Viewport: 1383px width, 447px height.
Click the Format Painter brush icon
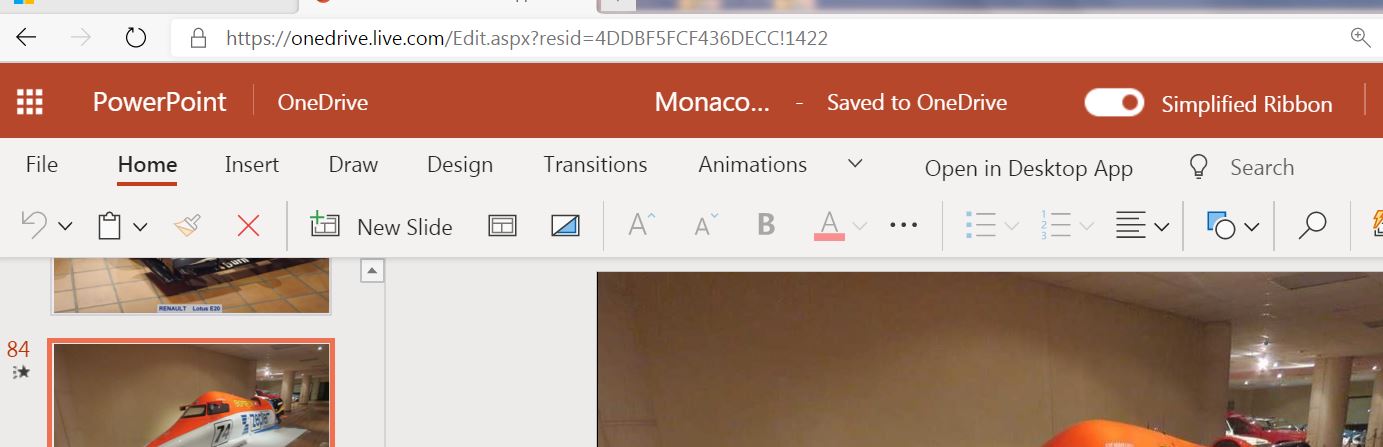point(187,226)
